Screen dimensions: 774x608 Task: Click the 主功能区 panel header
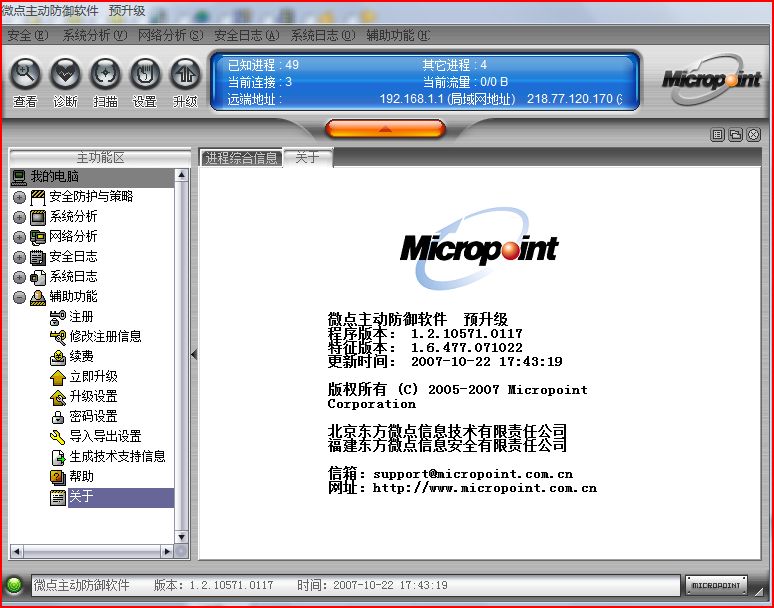pos(100,157)
